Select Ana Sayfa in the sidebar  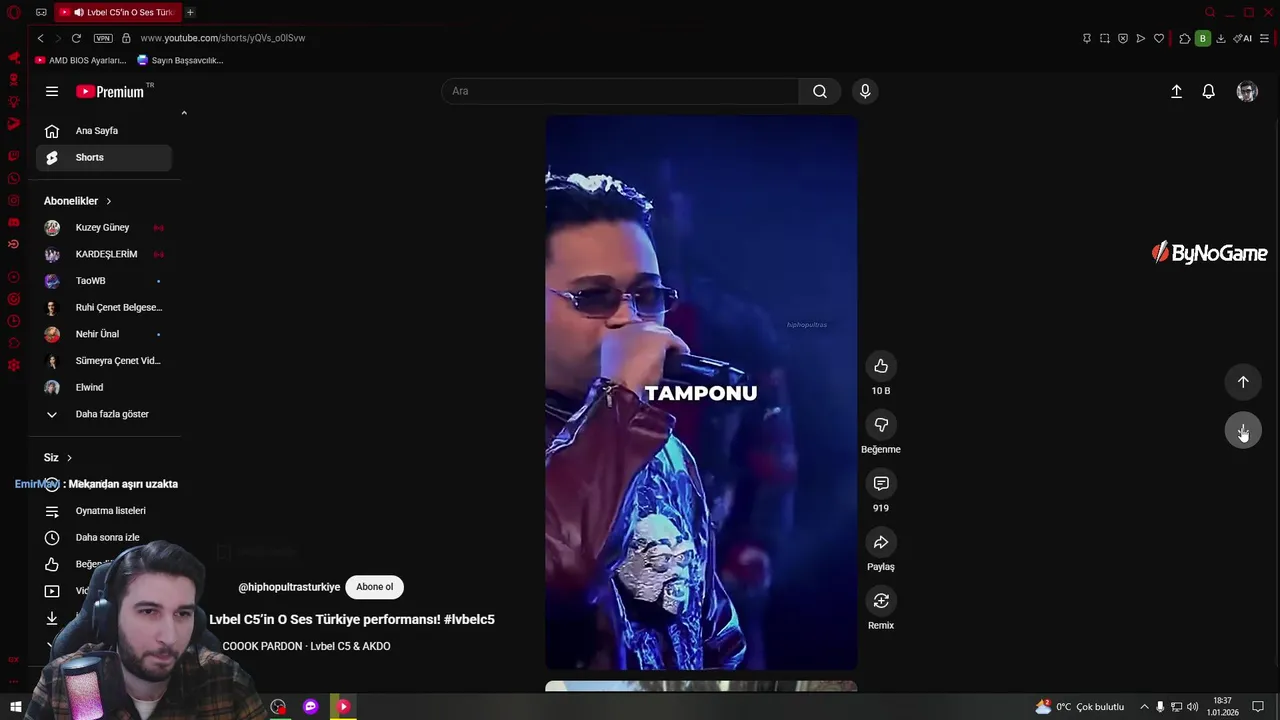[x=104, y=131]
